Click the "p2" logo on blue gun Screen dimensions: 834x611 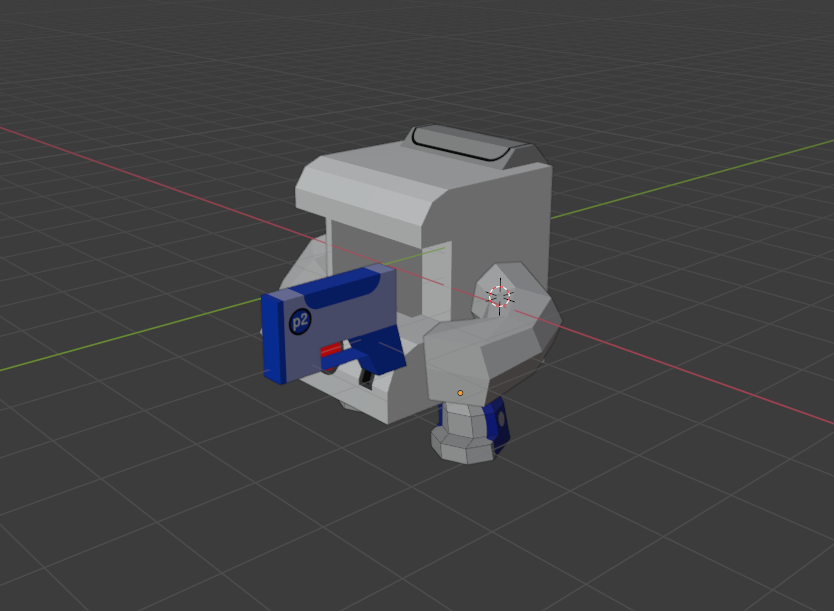tap(300, 321)
